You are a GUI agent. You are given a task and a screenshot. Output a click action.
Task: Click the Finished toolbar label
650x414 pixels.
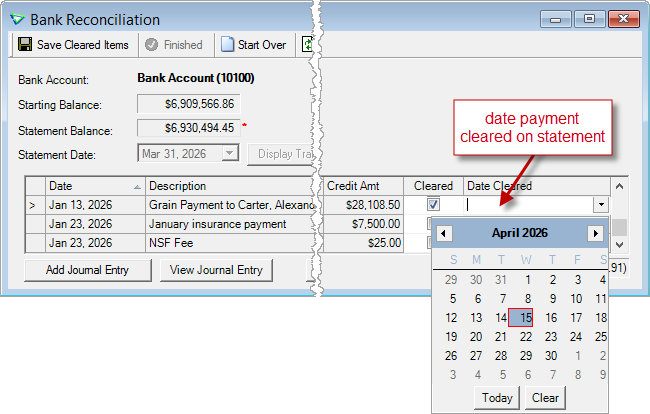[x=183, y=45]
